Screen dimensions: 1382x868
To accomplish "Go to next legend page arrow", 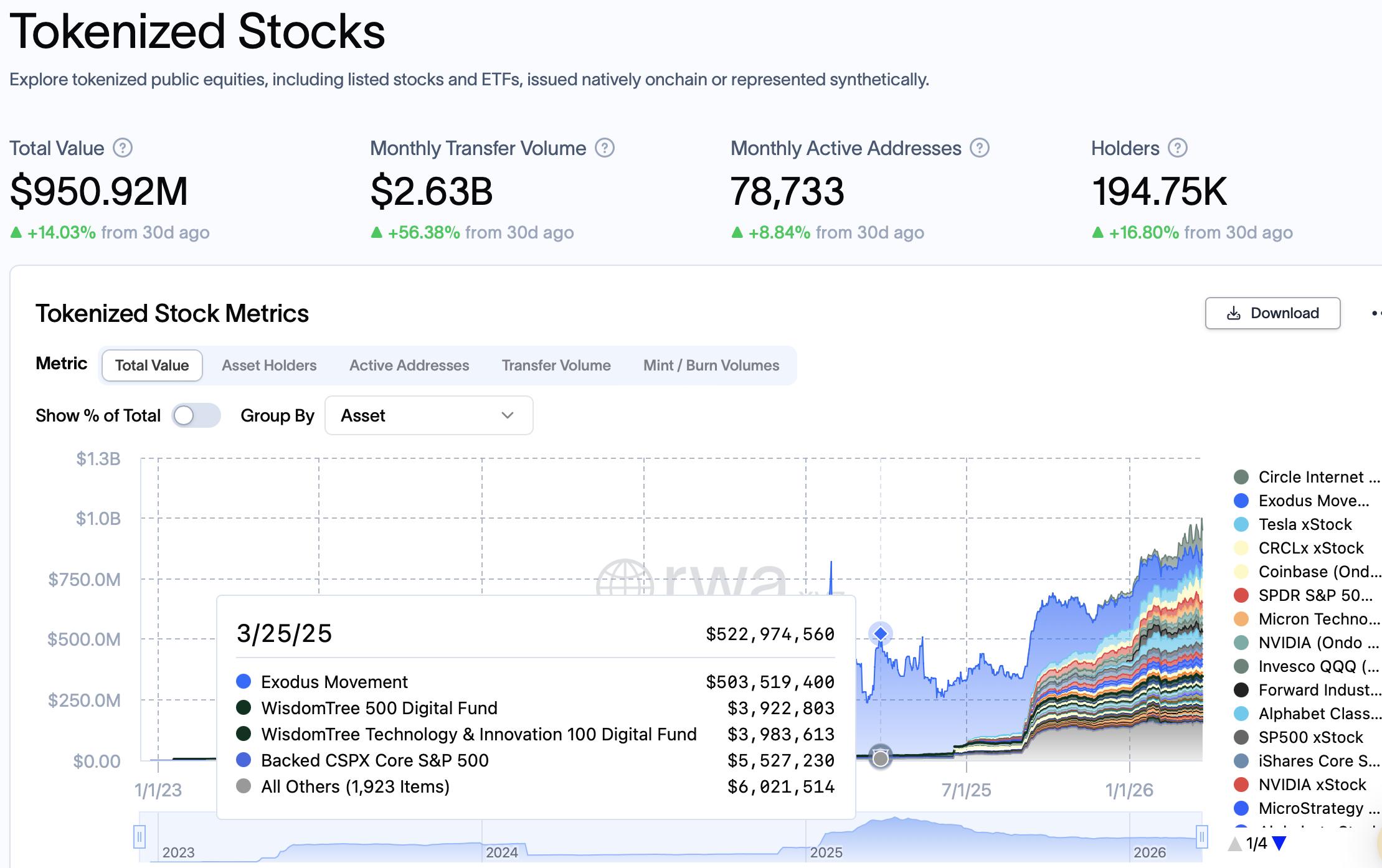I will click(x=1279, y=844).
